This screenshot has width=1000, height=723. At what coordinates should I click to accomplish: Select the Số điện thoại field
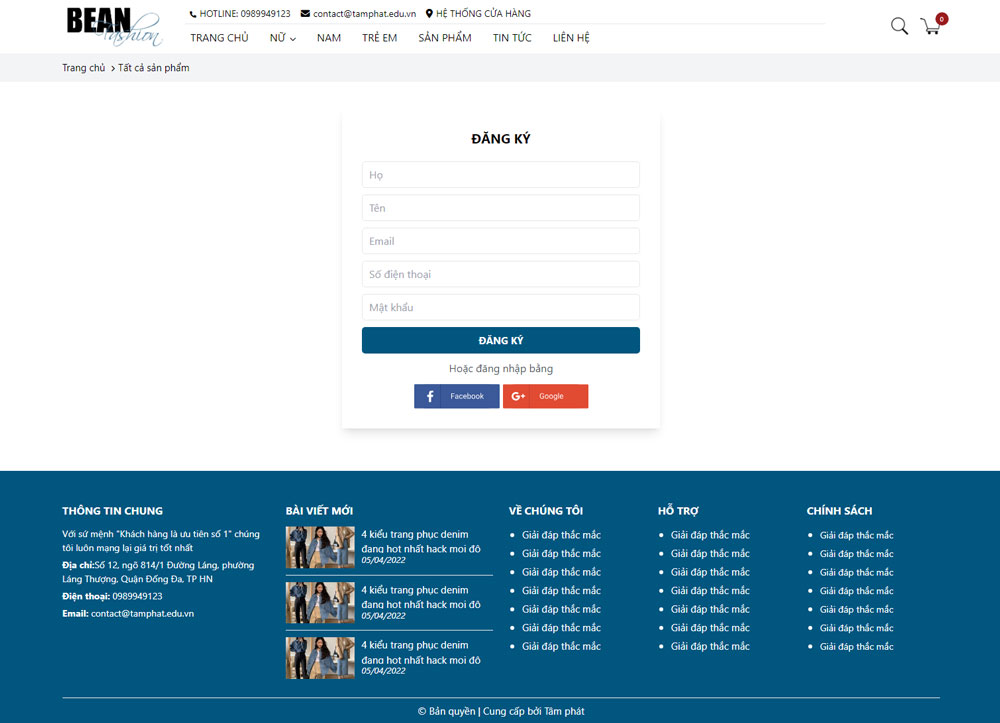tap(500, 274)
